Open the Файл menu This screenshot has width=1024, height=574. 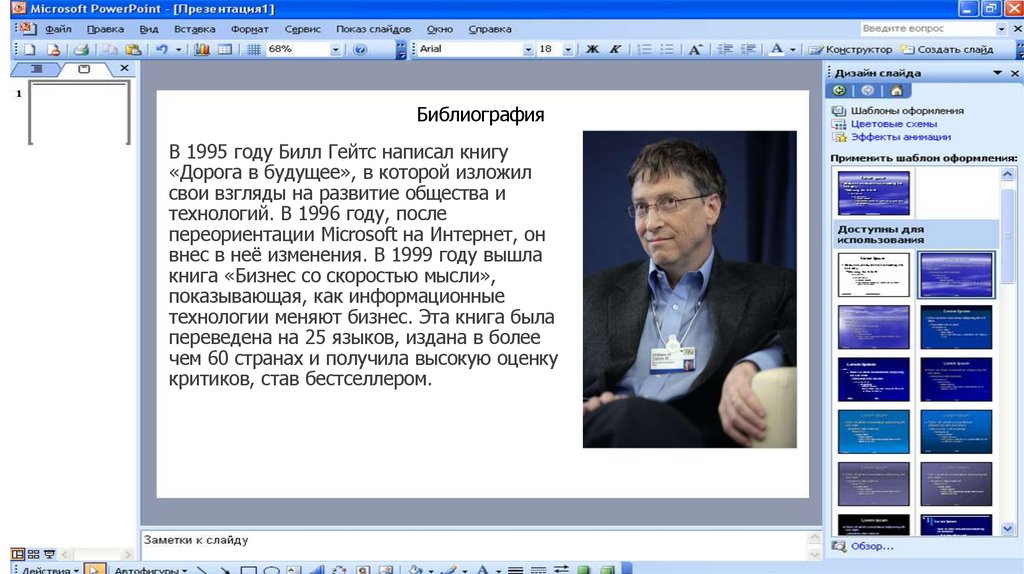(58, 29)
